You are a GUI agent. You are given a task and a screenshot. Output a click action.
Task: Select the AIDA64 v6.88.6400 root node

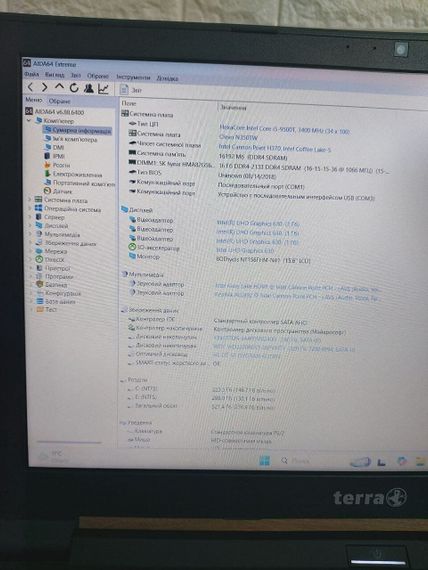pos(55,112)
